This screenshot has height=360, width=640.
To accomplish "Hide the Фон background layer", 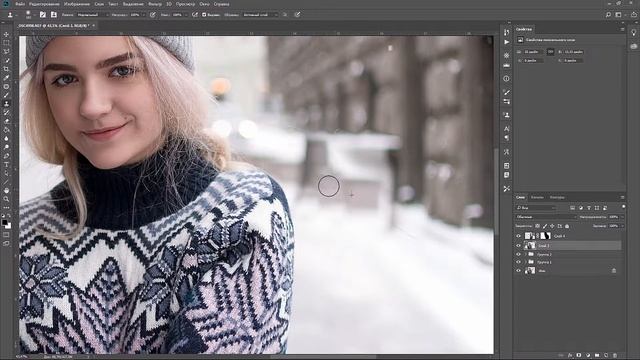I will 518,271.
